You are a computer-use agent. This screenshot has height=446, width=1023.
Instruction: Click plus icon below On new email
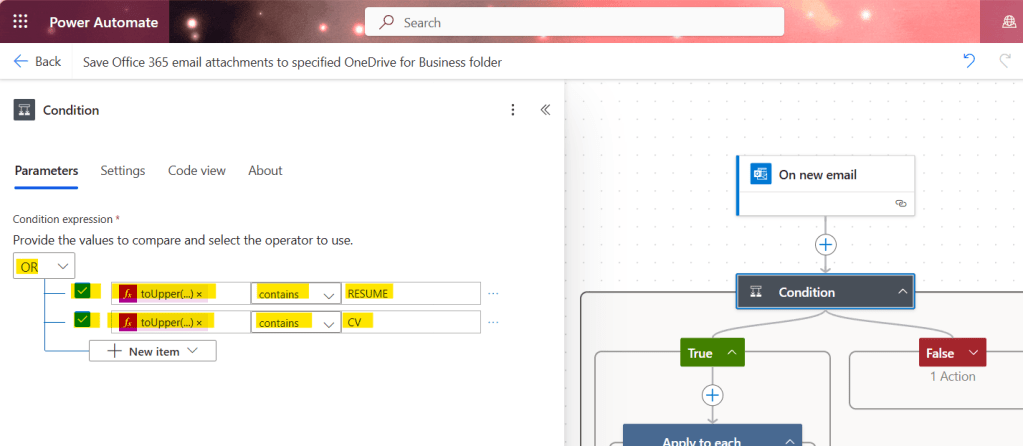pyautogui.click(x=826, y=244)
